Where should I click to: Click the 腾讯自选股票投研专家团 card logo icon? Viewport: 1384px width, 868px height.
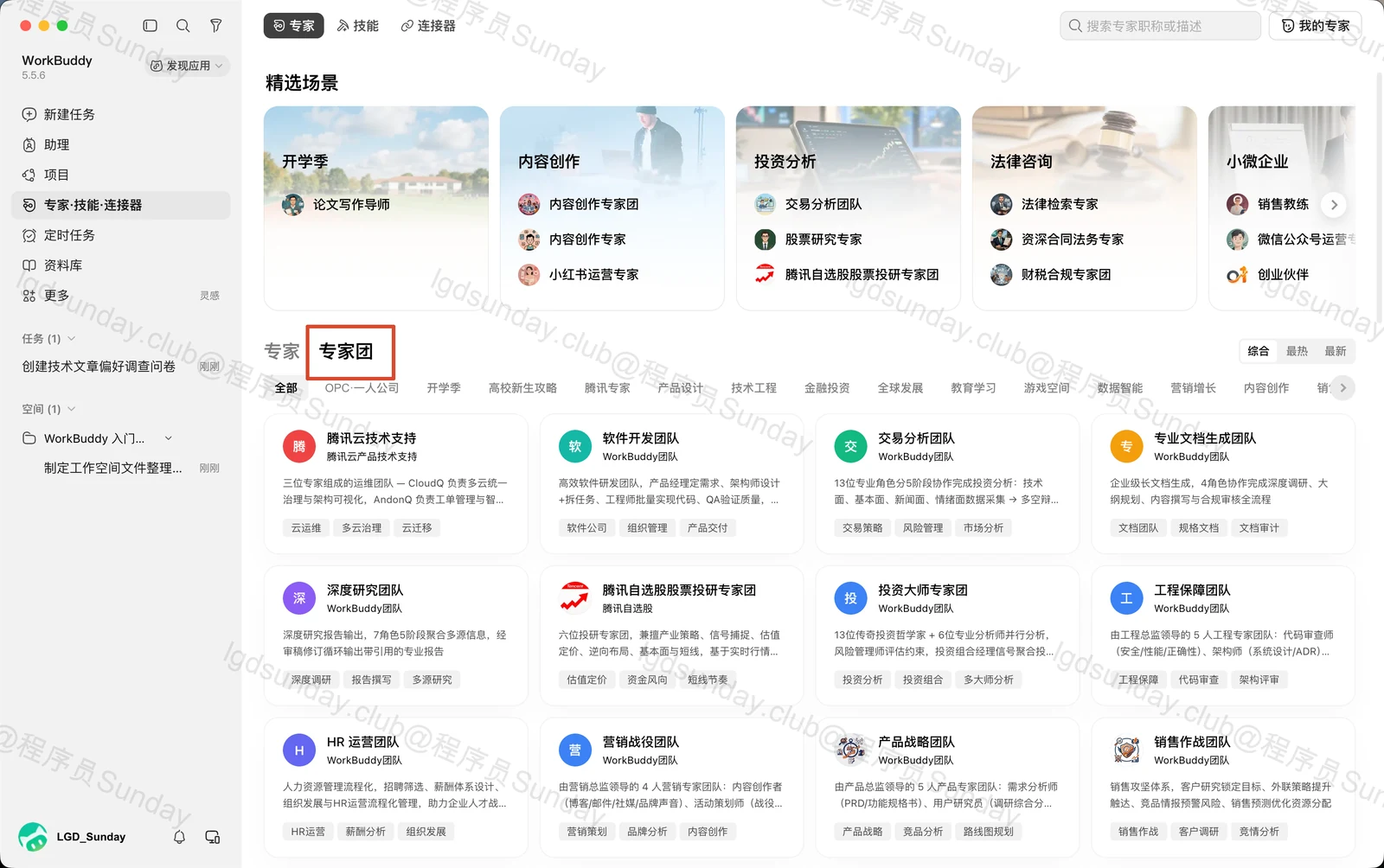pos(575,598)
